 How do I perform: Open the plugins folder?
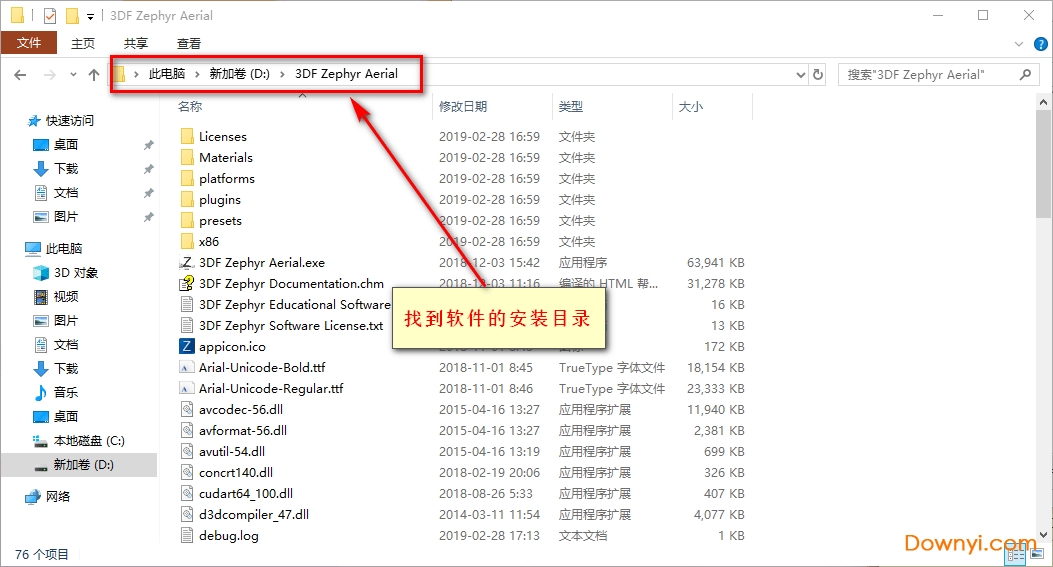[219, 200]
